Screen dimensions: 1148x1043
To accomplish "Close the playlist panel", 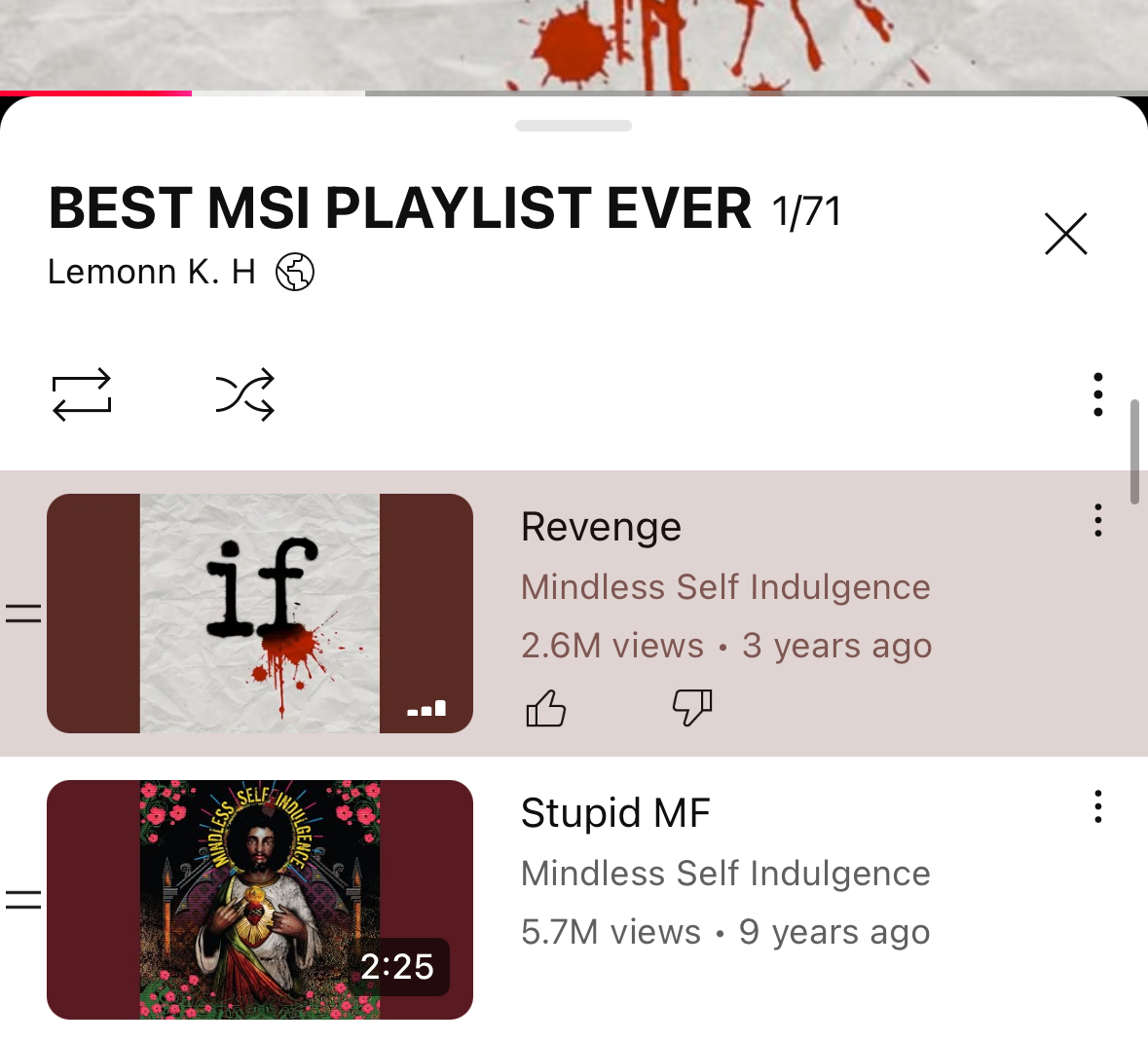I will tap(1065, 235).
